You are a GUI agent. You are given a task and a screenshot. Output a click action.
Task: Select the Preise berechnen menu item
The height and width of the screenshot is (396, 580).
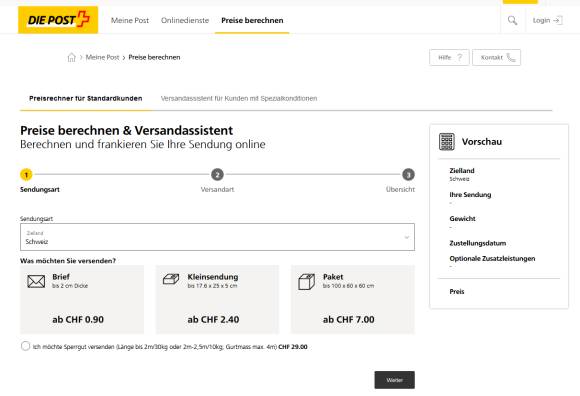click(252, 20)
